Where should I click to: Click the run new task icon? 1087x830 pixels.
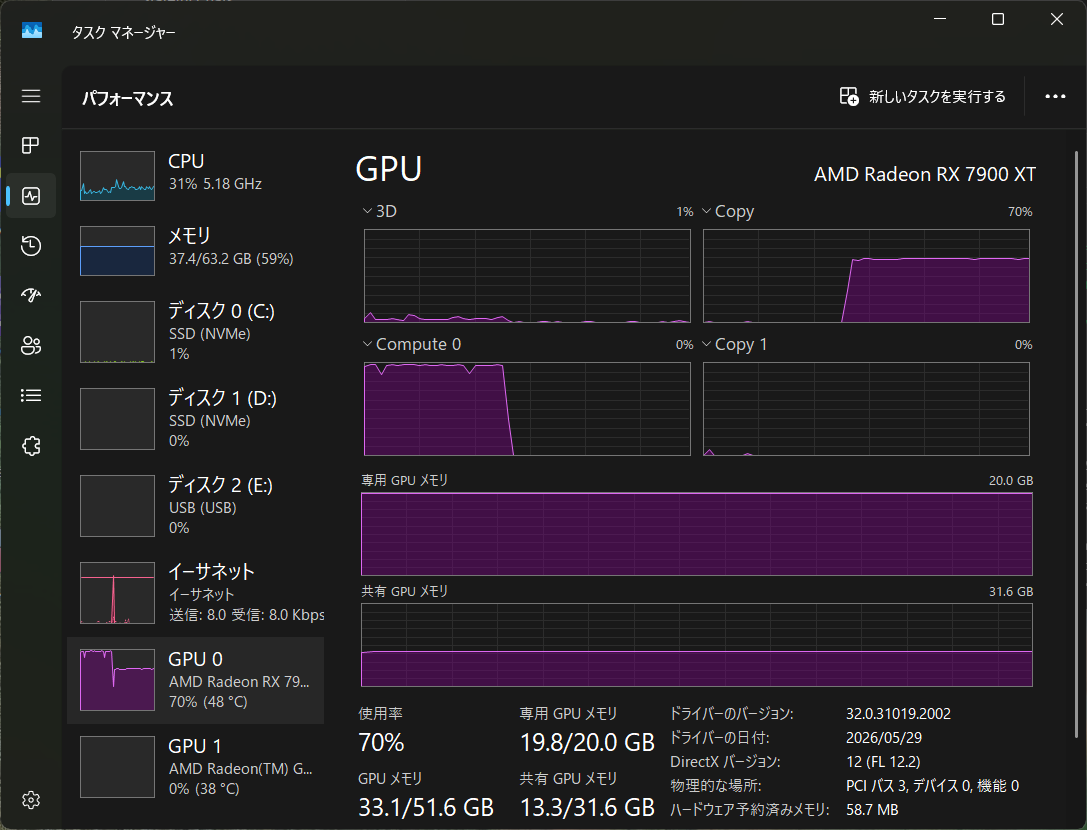[849, 96]
